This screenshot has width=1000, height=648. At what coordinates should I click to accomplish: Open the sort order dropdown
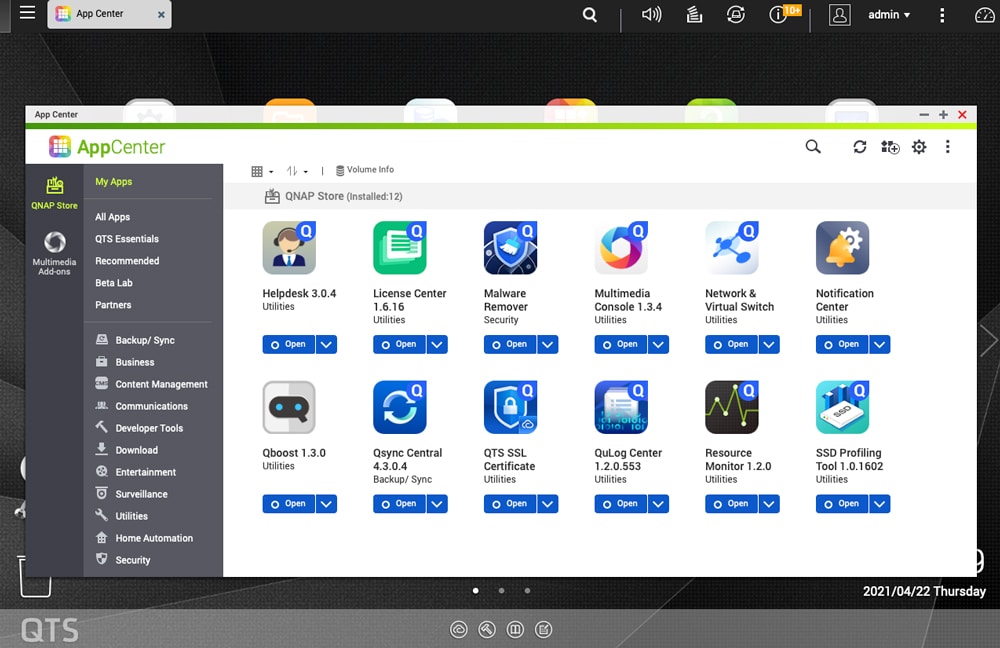297,171
